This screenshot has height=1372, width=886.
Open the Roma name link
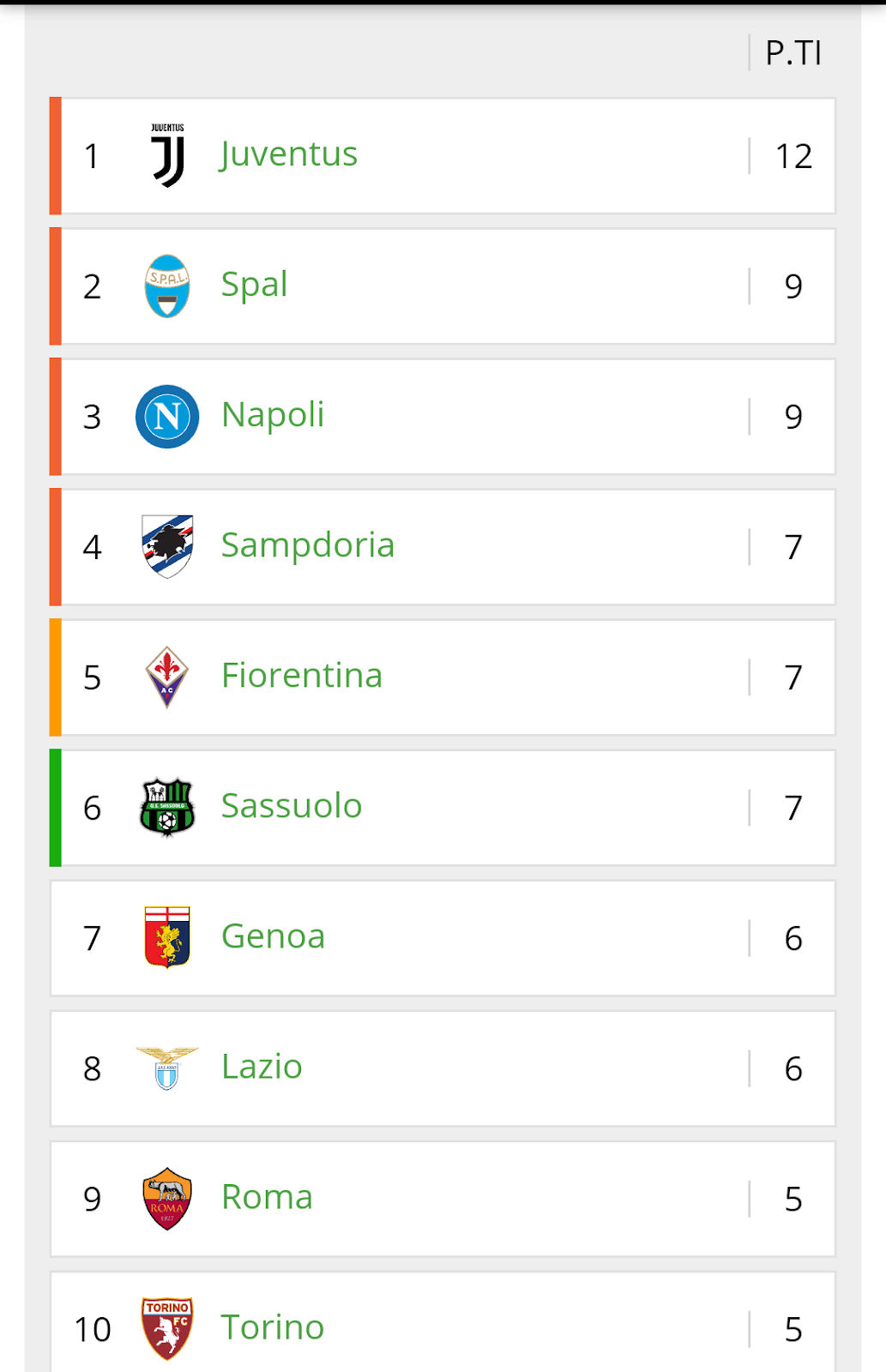pyautogui.click(x=267, y=1197)
